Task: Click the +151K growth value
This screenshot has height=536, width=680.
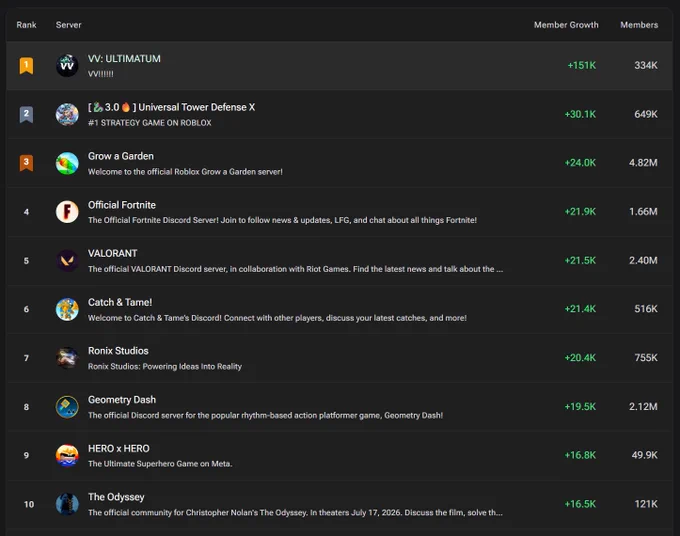Action: point(582,65)
